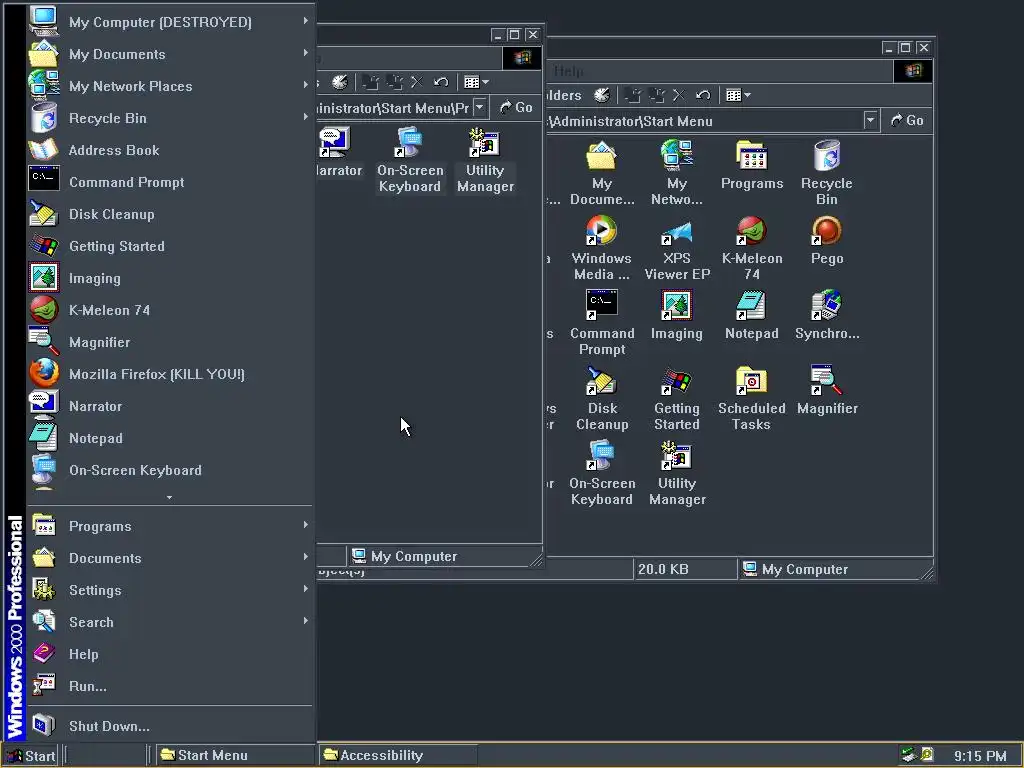Open Recycle Bin from Start menu
Image resolution: width=1024 pixels, height=768 pixels.
click(x=170, y=118)
